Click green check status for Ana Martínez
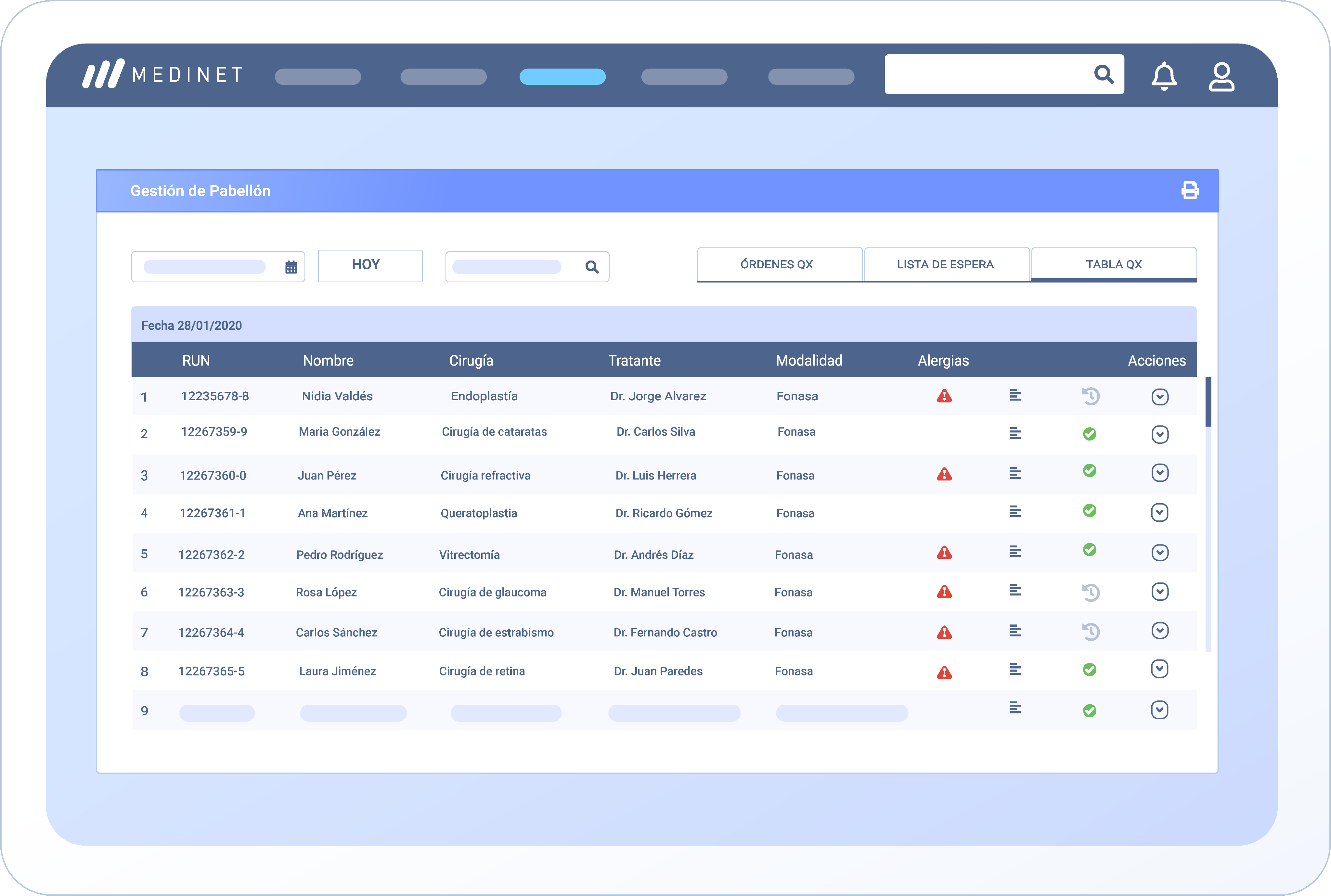1331x896 pixels. [x=1090, y=510]
